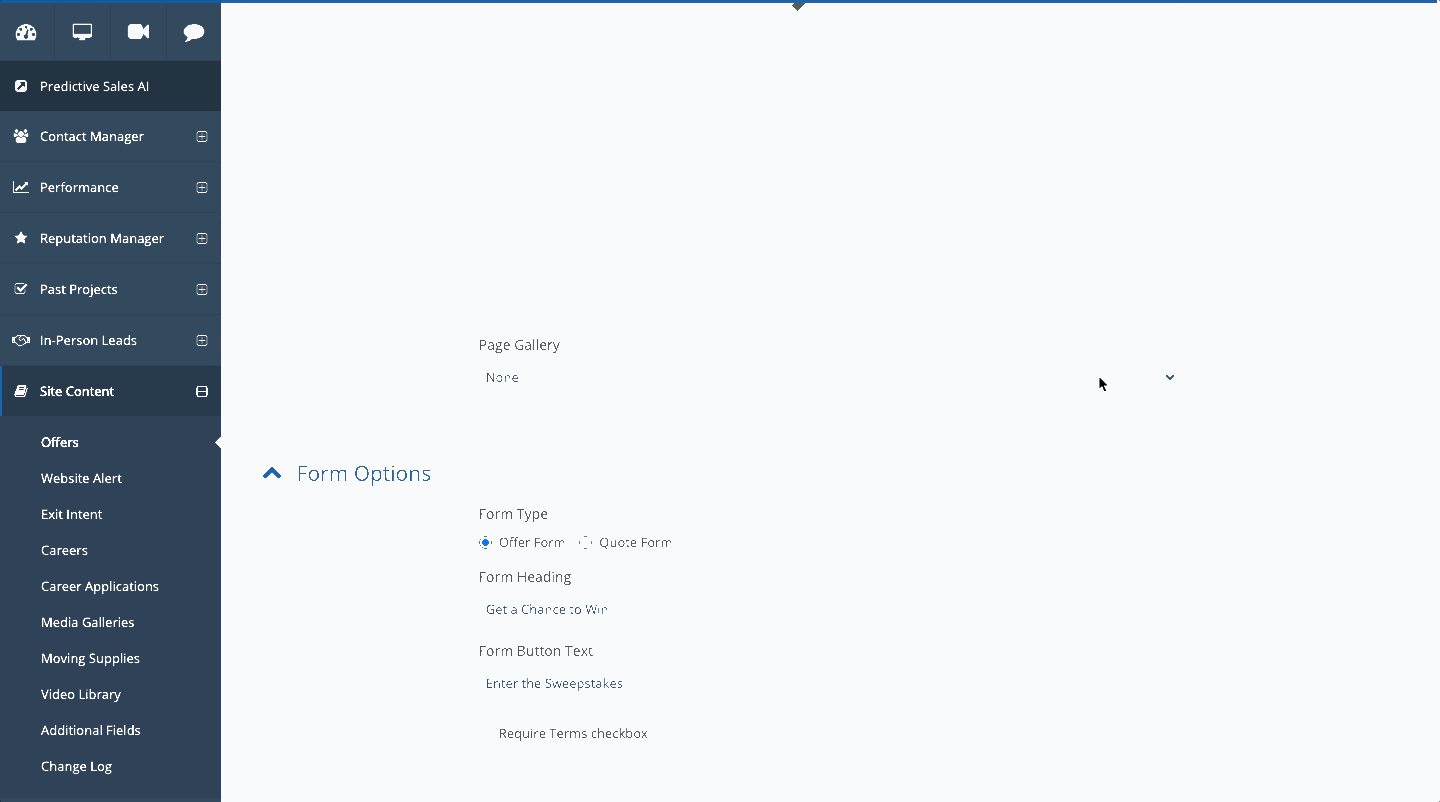This screenshot has height=802, width=1440.
Task: Open the Video Library link
Action: [x=80, y=695]
